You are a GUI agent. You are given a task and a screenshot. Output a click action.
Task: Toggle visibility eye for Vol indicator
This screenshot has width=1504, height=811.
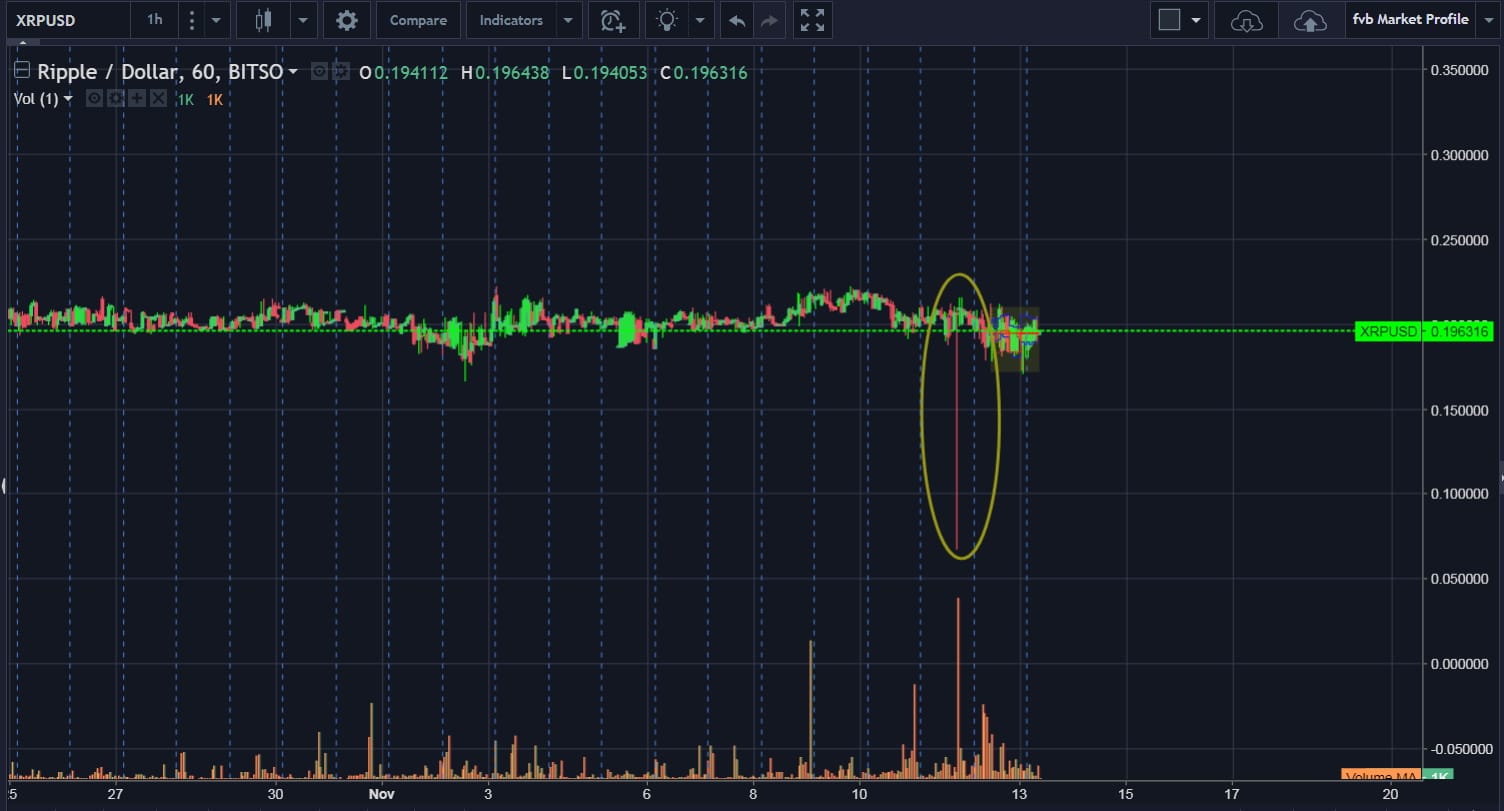tap(94, 99)
